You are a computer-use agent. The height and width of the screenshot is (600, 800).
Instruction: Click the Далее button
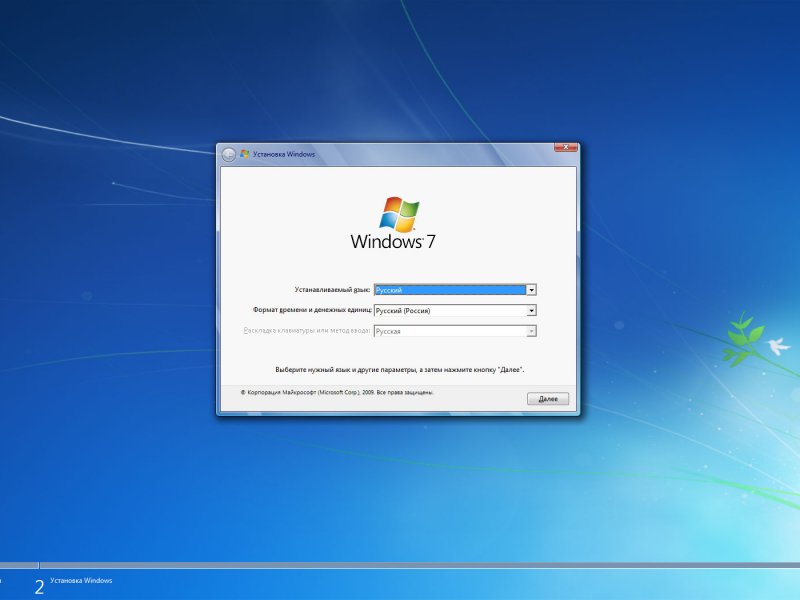[548, 399]
